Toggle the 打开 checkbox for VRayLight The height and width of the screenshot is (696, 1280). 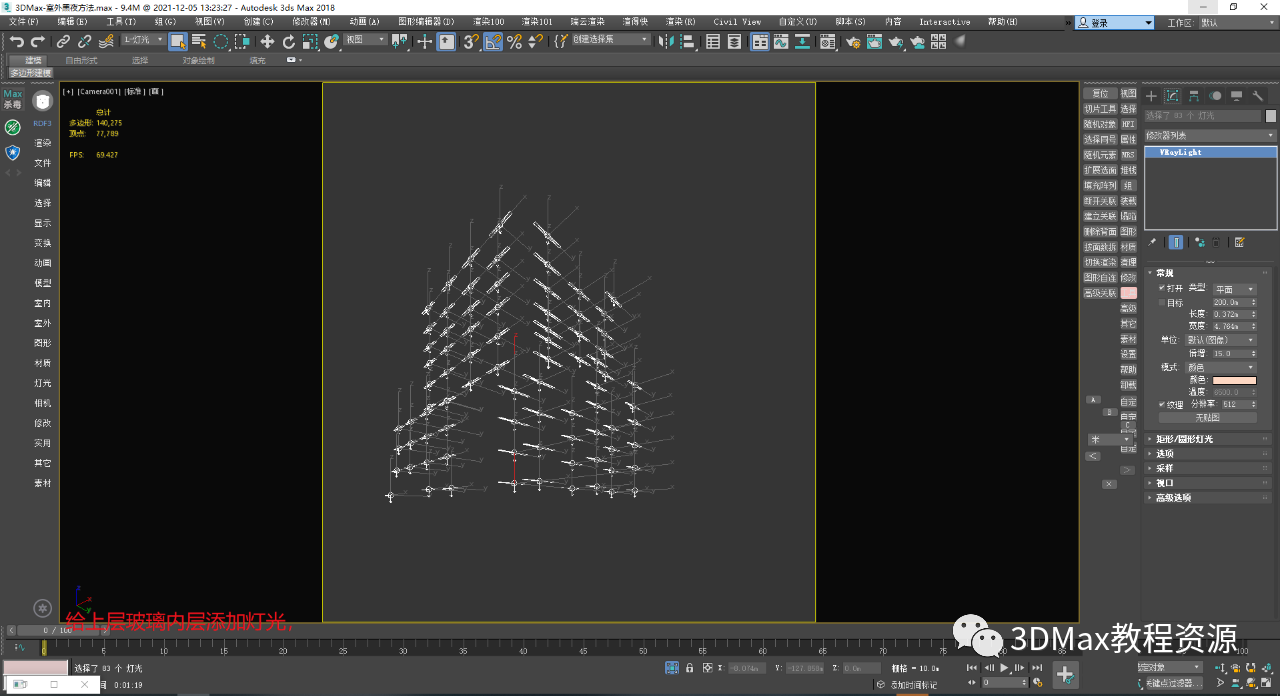[1160, 285]
